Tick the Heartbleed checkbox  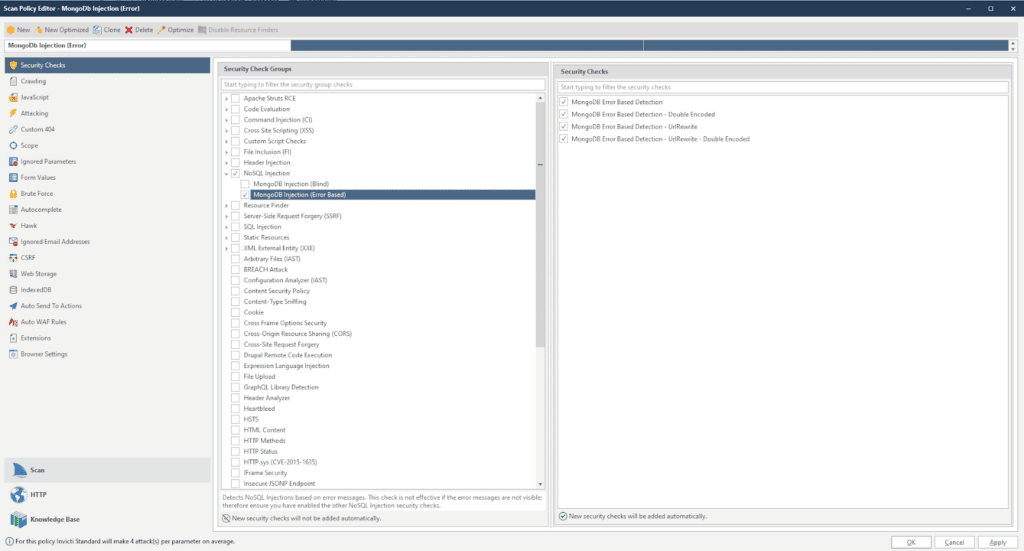point(235,409)
